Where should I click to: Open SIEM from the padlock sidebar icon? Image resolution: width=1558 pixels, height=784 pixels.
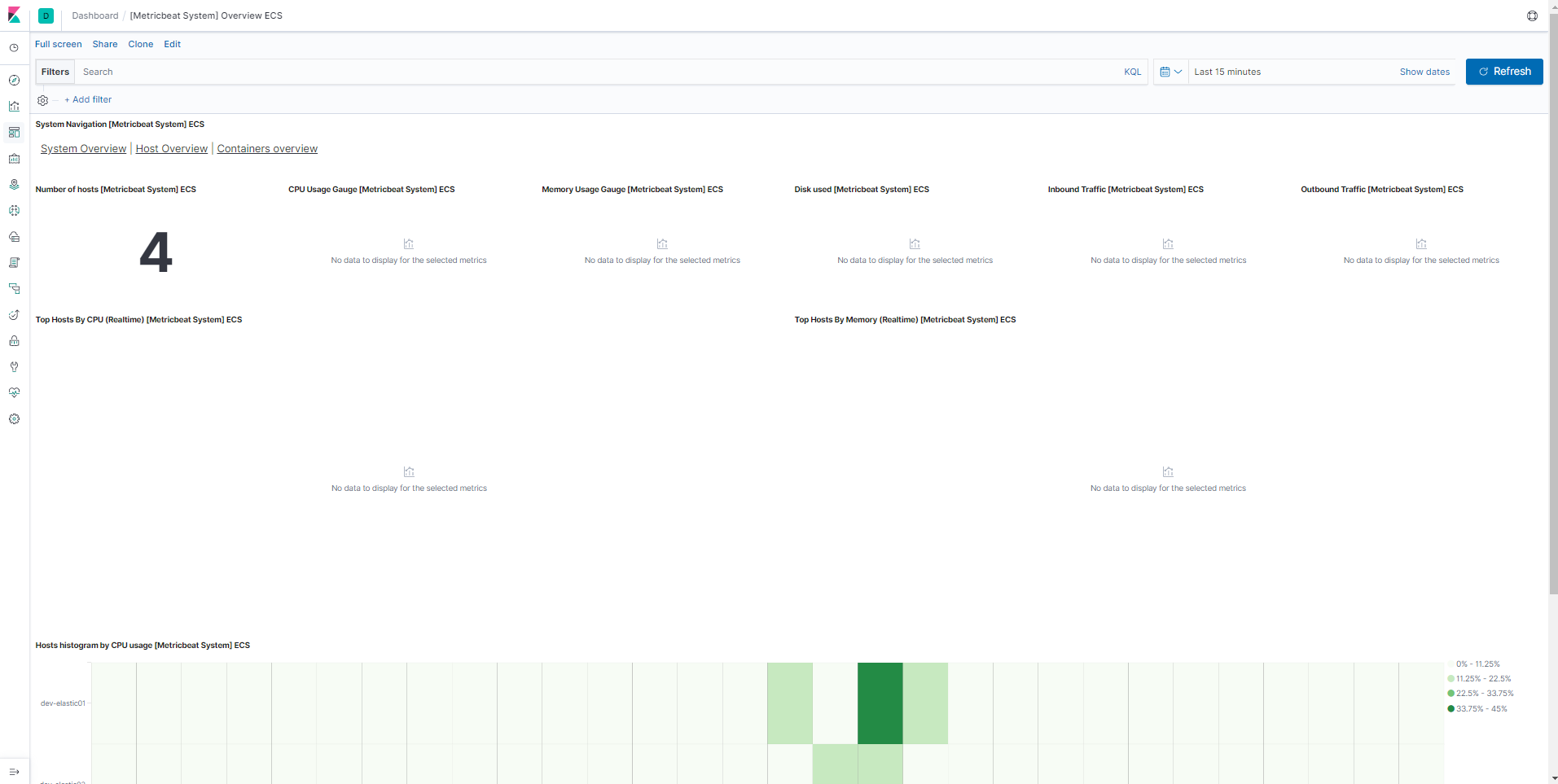pos(14,341)
